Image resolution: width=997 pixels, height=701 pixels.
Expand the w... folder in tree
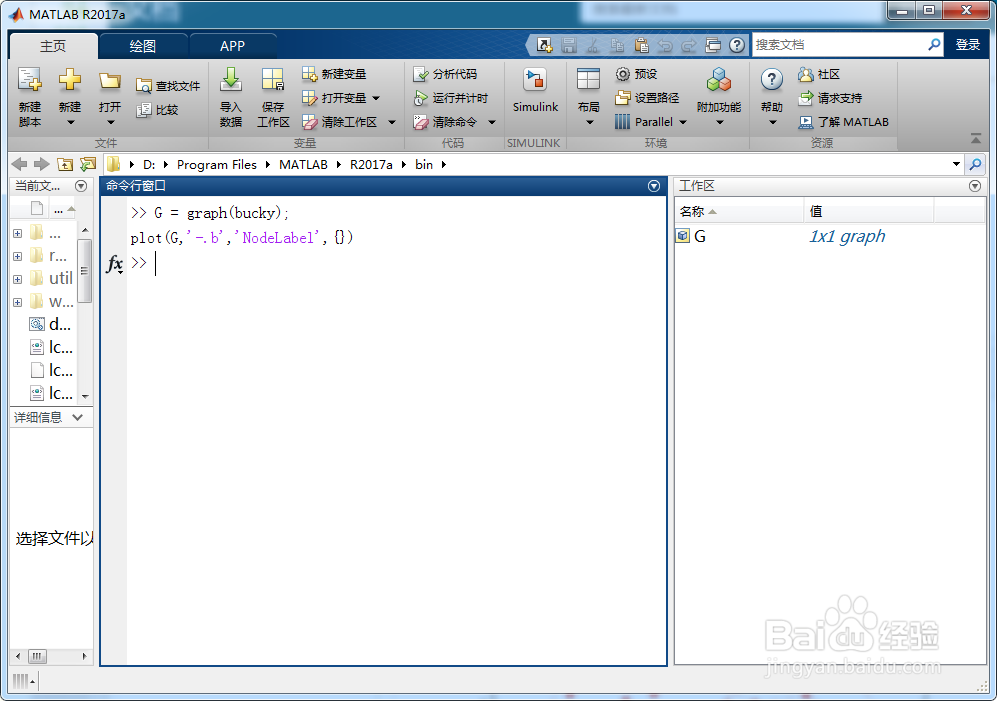(18, 302)
